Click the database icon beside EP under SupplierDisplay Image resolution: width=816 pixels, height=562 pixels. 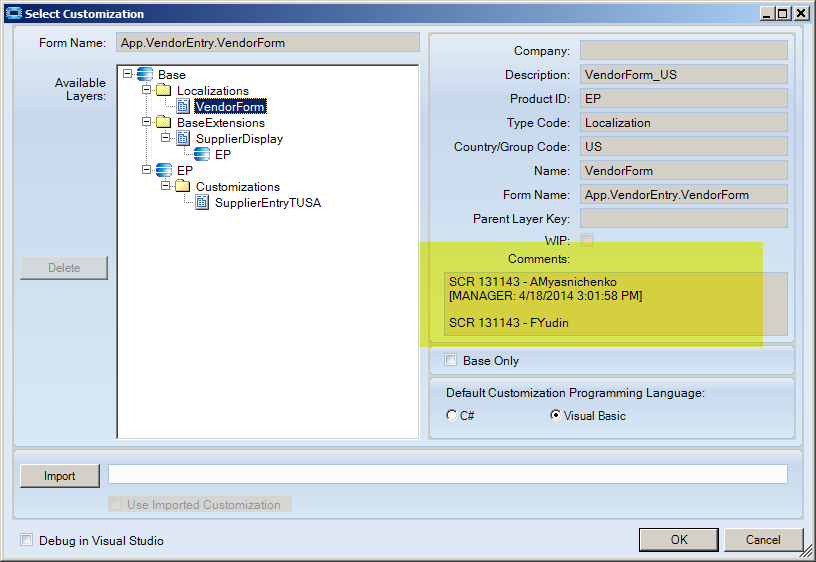pos(202,154)
